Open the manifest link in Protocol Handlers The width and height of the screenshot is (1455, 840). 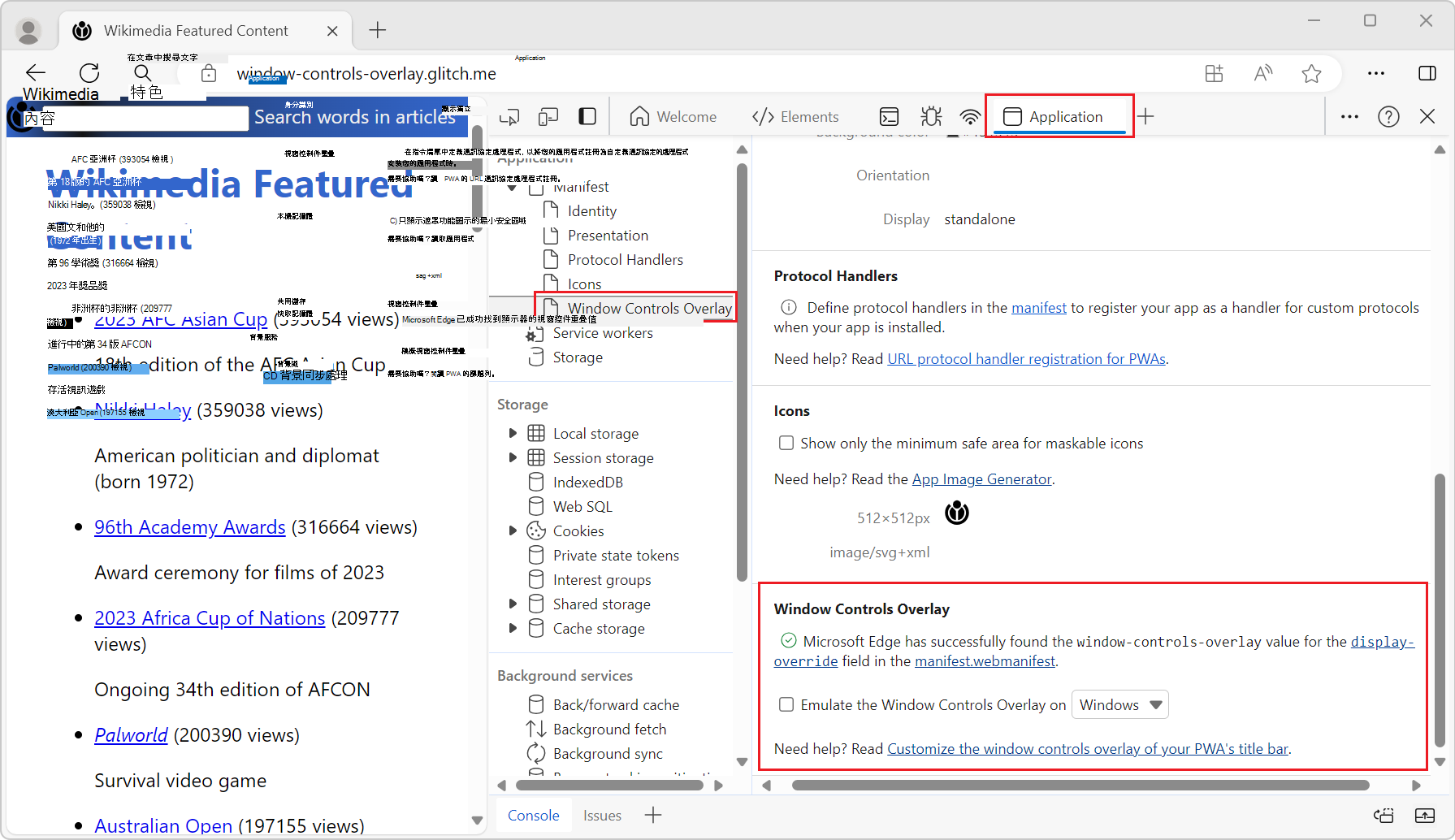(1039, 308)
